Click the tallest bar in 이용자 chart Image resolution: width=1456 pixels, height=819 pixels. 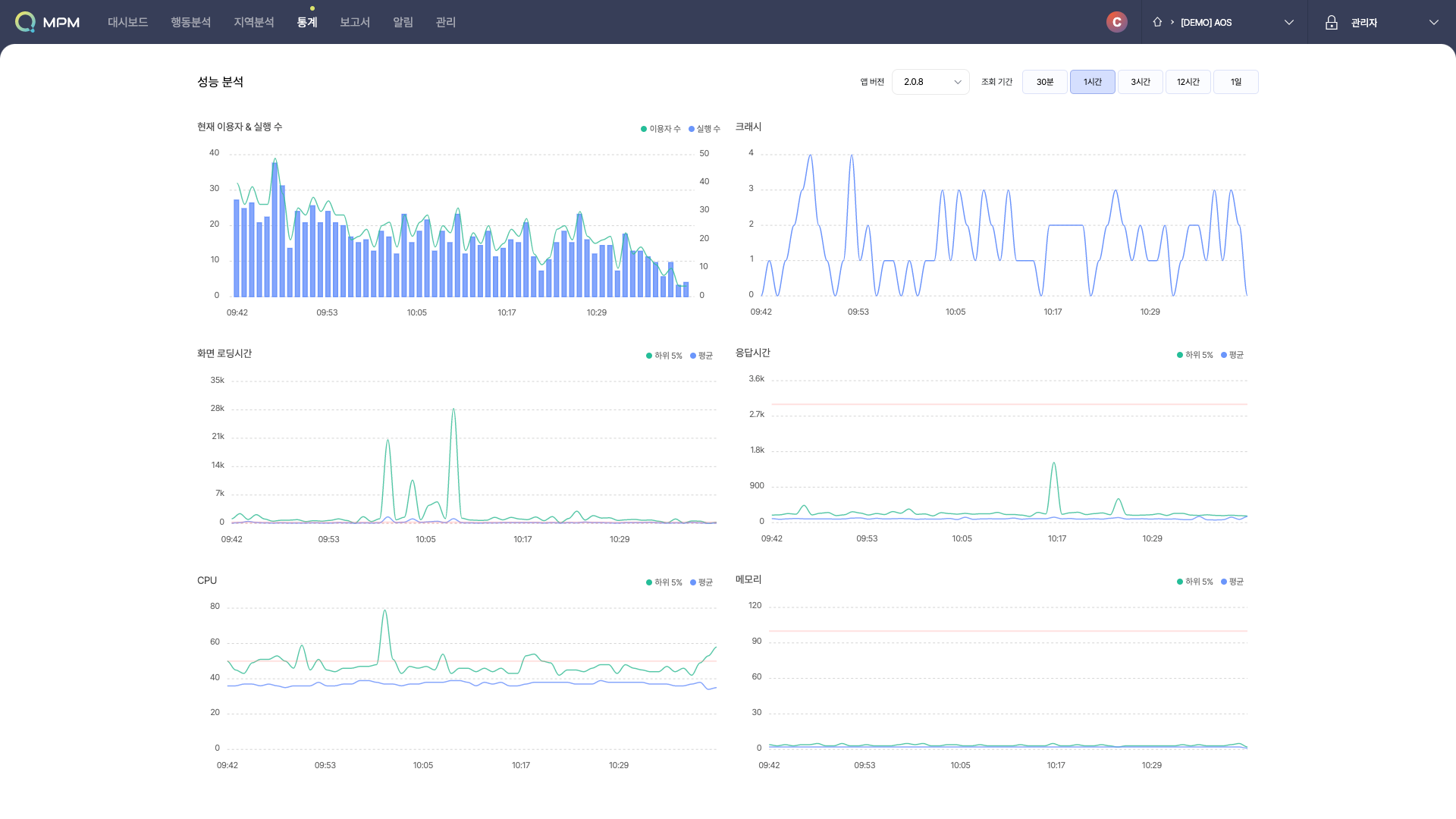pyautogui.click(x=275, y=227)
